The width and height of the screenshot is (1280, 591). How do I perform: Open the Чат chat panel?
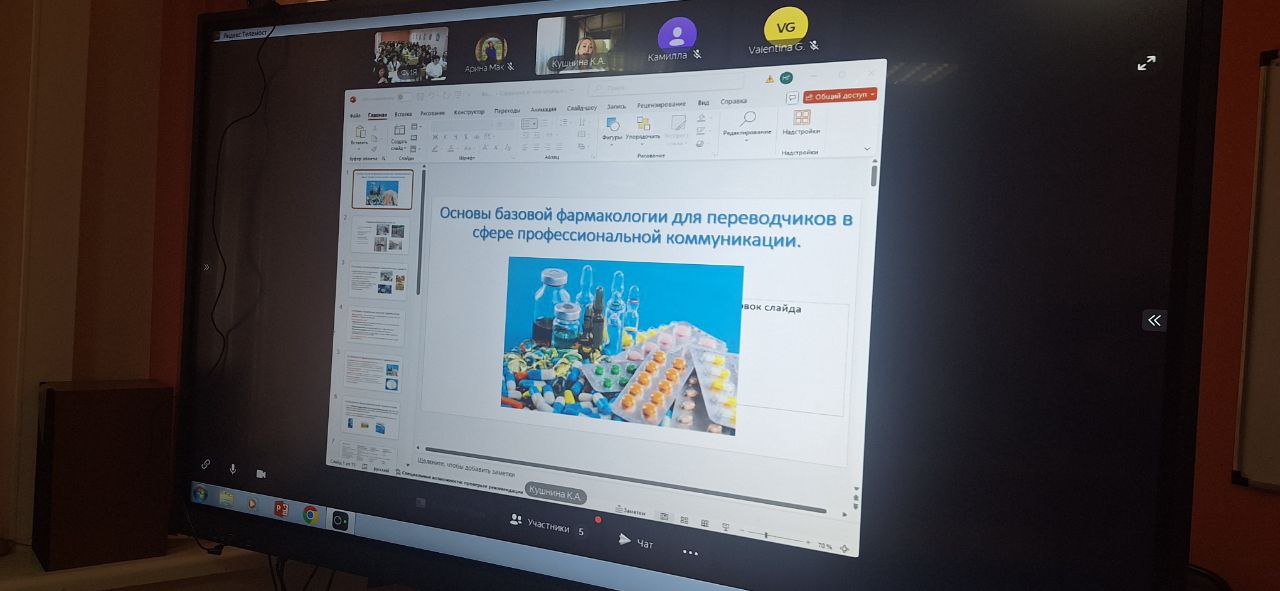pos(635,542)
